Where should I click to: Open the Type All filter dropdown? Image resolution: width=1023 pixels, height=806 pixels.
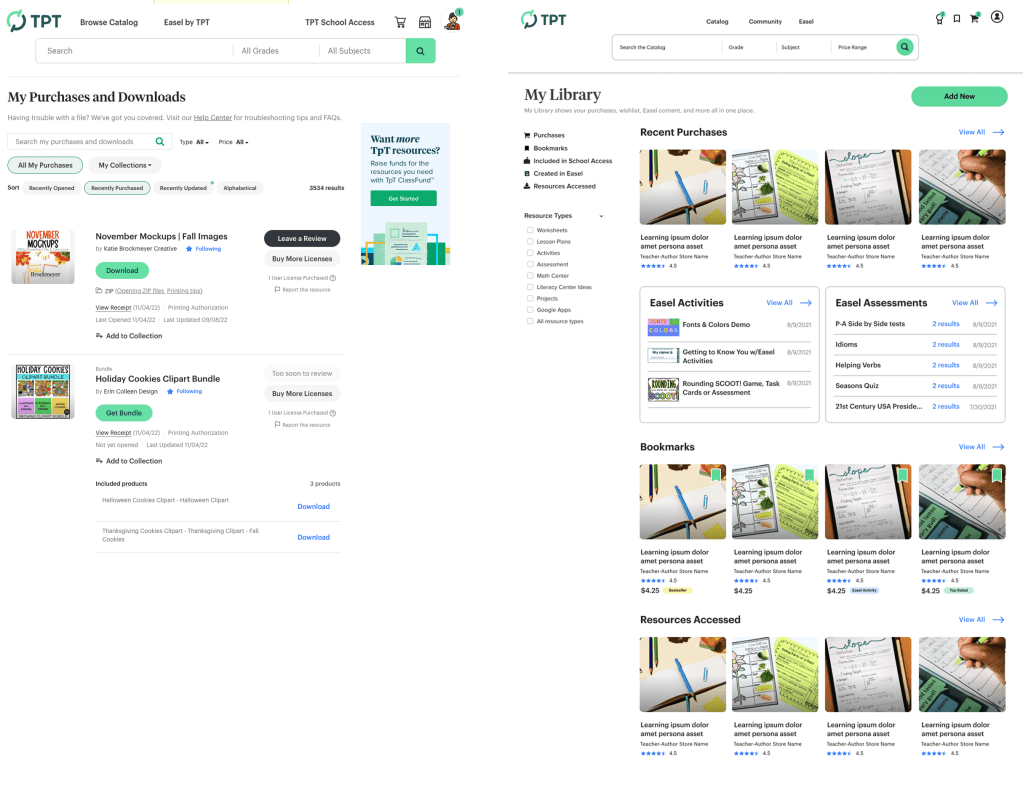195,142
